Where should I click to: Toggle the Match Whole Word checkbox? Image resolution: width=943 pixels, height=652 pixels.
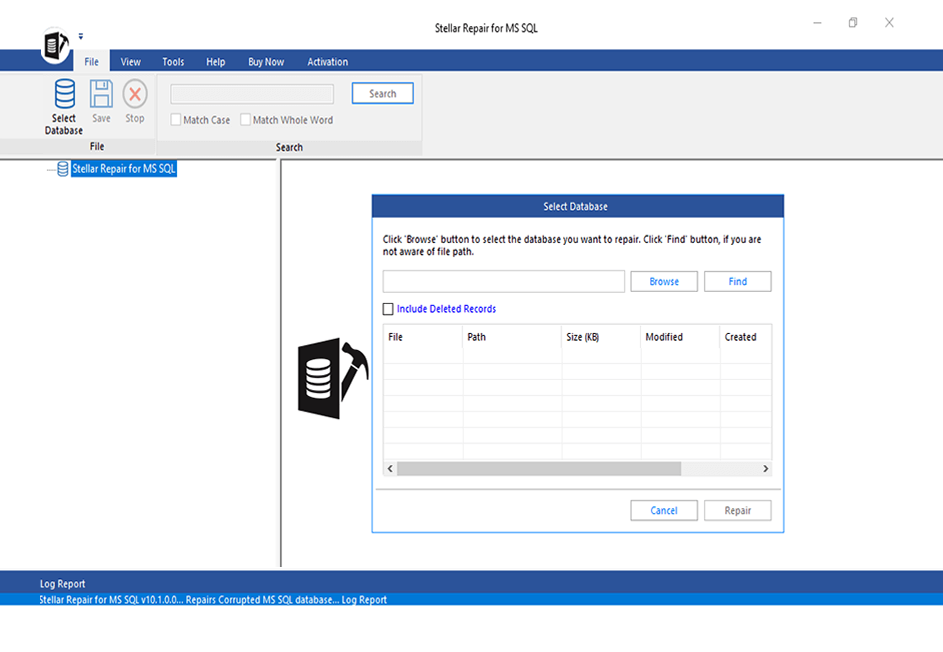click(x=246, y=120)
